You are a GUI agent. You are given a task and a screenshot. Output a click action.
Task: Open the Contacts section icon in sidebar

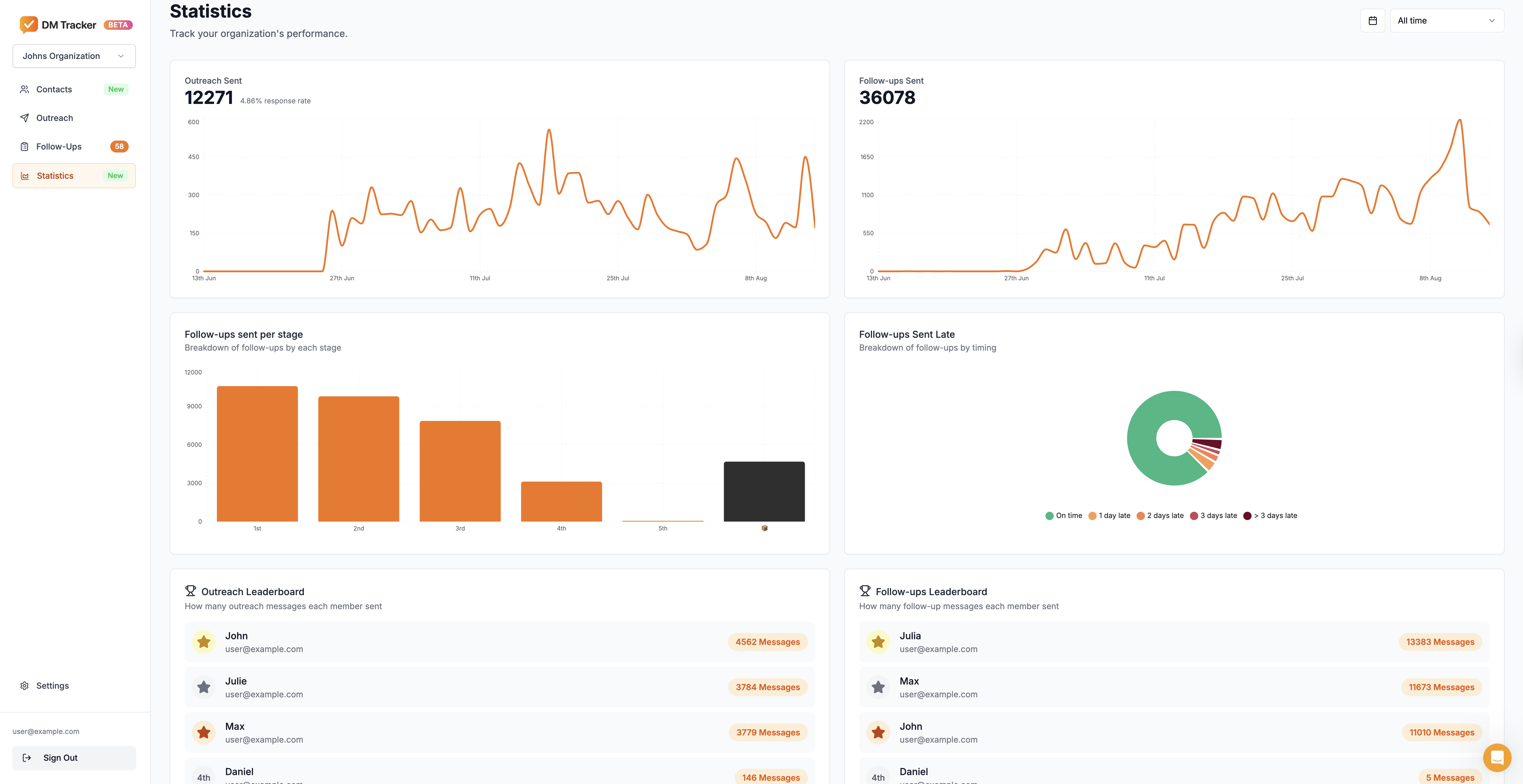coord(24,89)
